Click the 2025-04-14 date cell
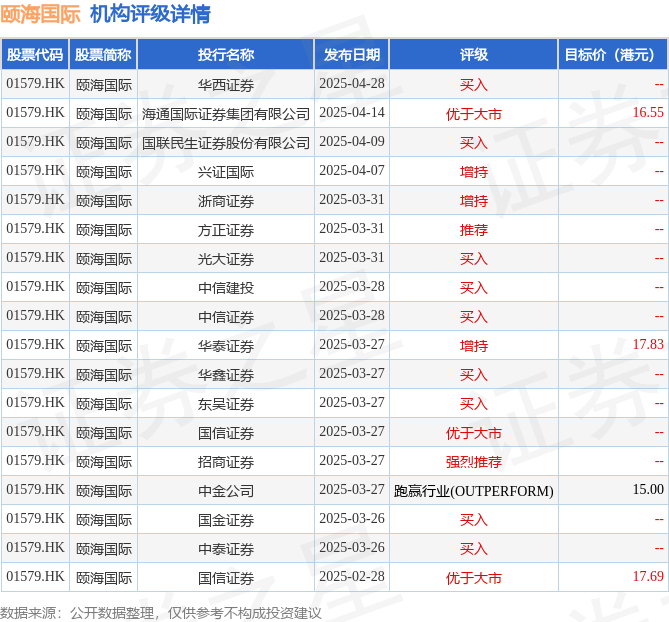Screen dimensions: 669x622 (x=352, y=113)
